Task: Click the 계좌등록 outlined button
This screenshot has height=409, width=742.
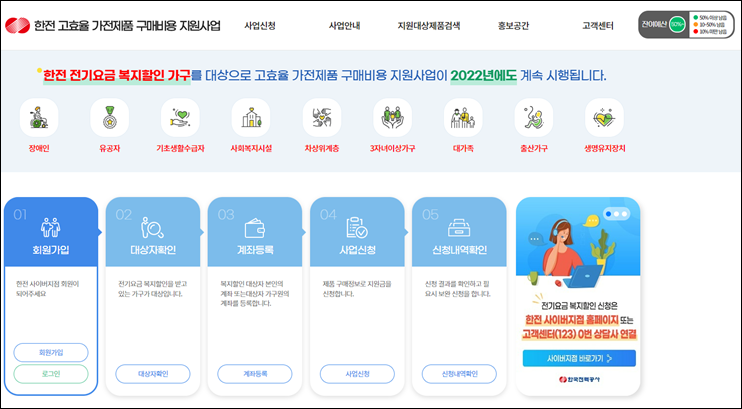Action: [x=255, y=374]
